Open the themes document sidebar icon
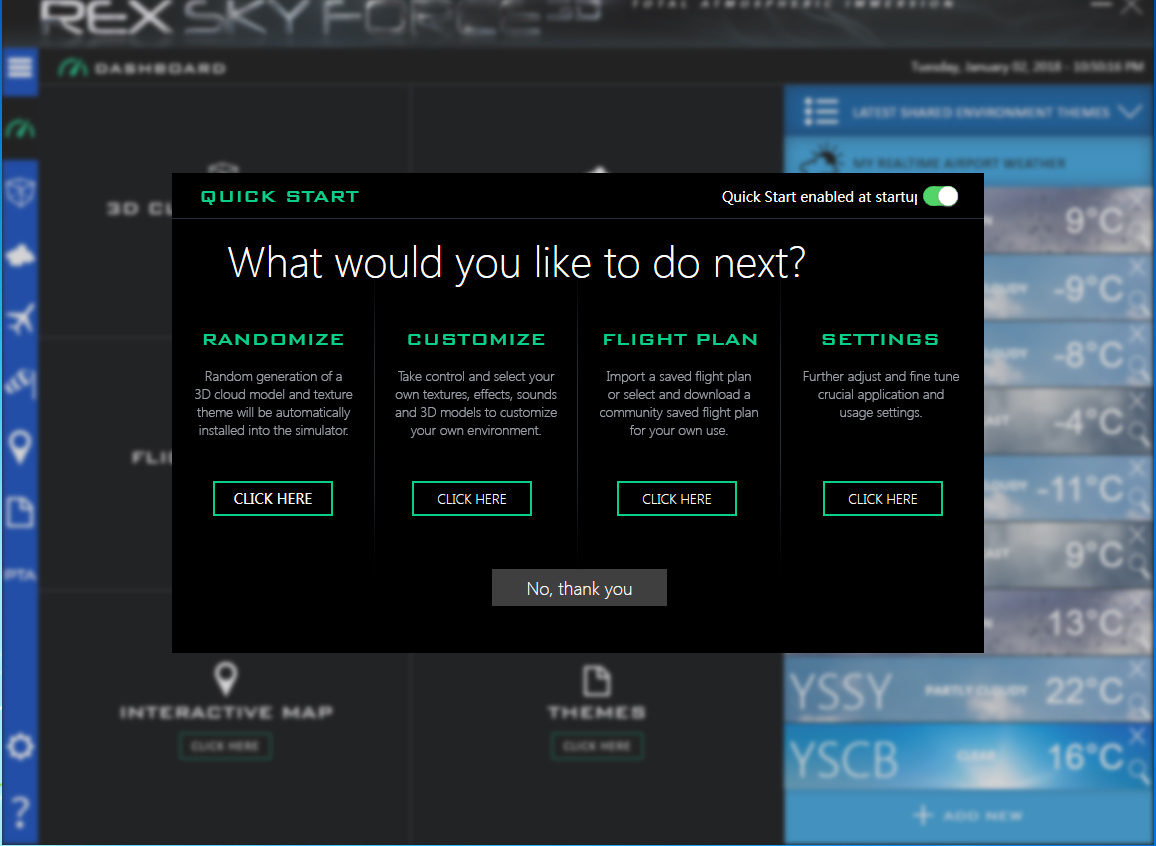Viewport: 1156px width, 846px height. (x=20, y=511)
